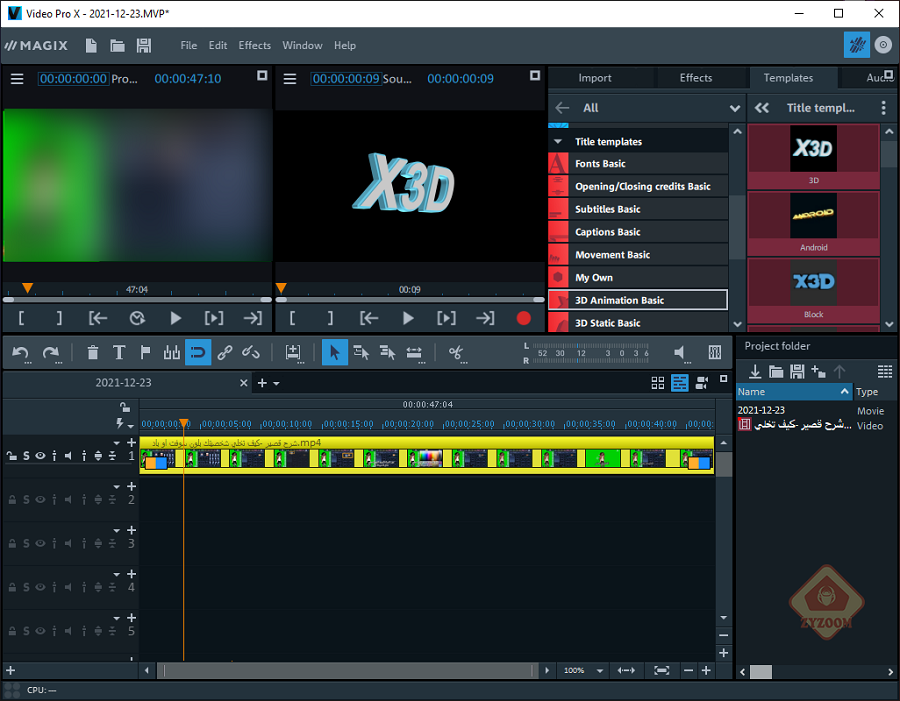Screen dimensions: 900x701
Task: Save the Project folder with its floppy disk icon
Action: pos(797,371)
